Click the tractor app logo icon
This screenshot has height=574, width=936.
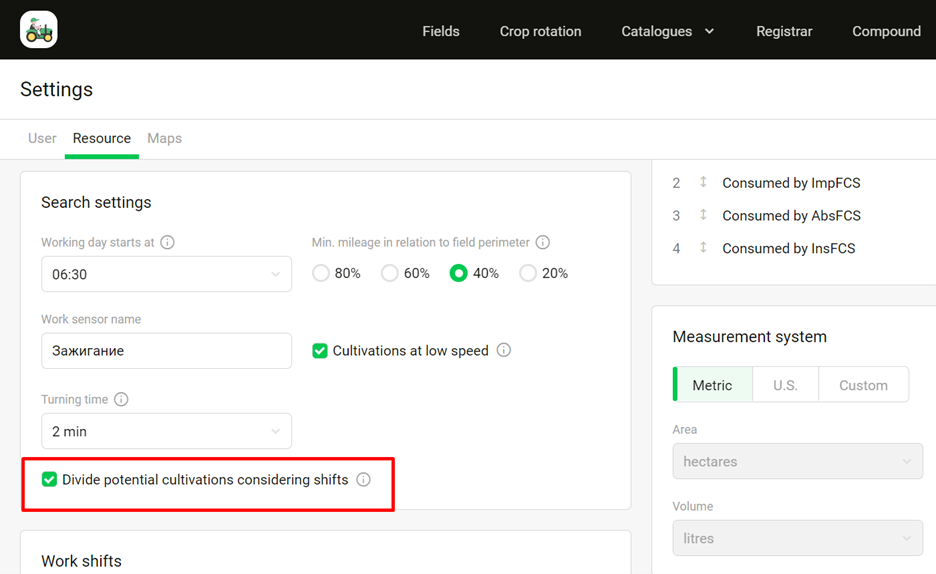39,30
